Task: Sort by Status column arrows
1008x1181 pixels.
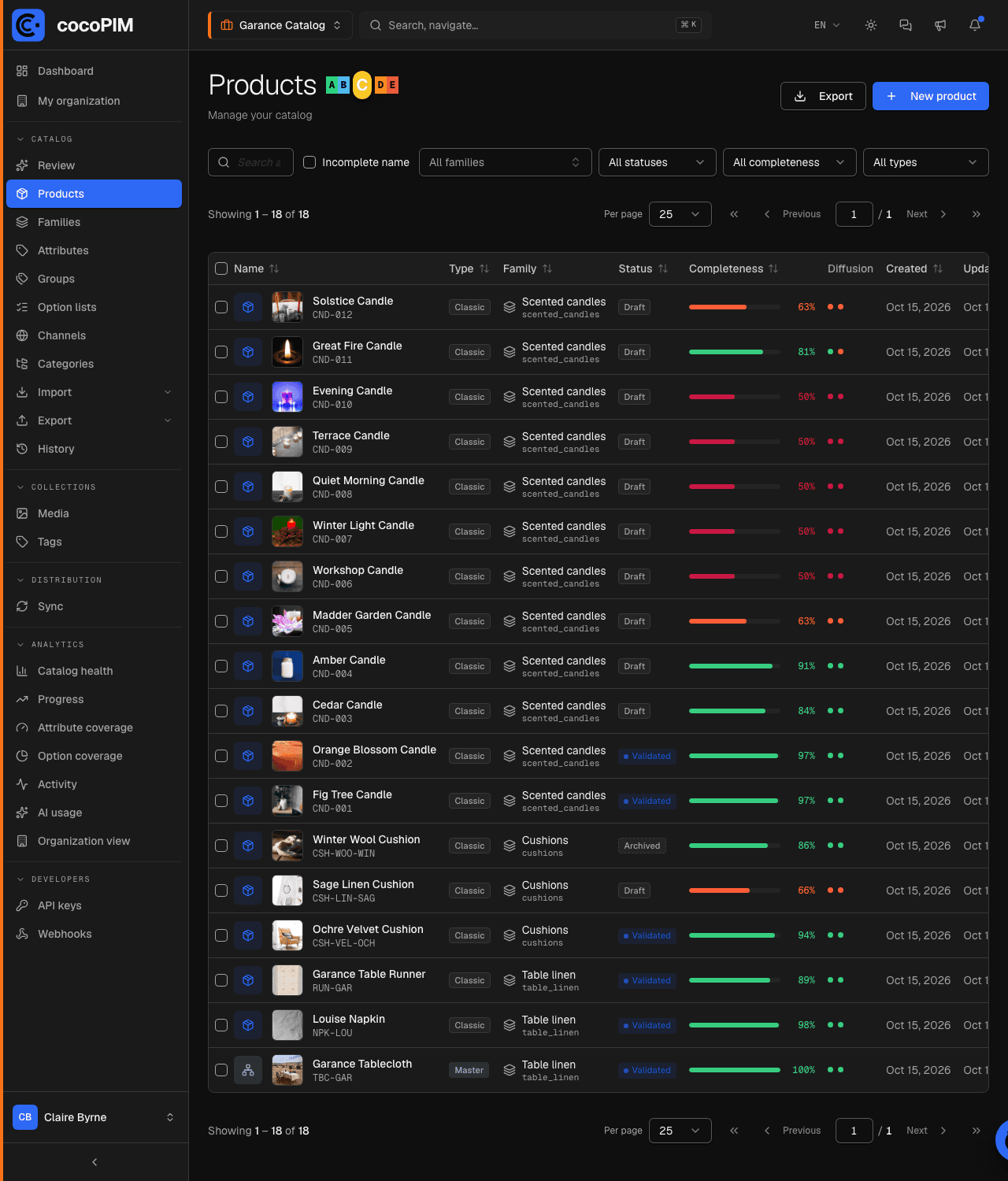Action: (663, 268)
